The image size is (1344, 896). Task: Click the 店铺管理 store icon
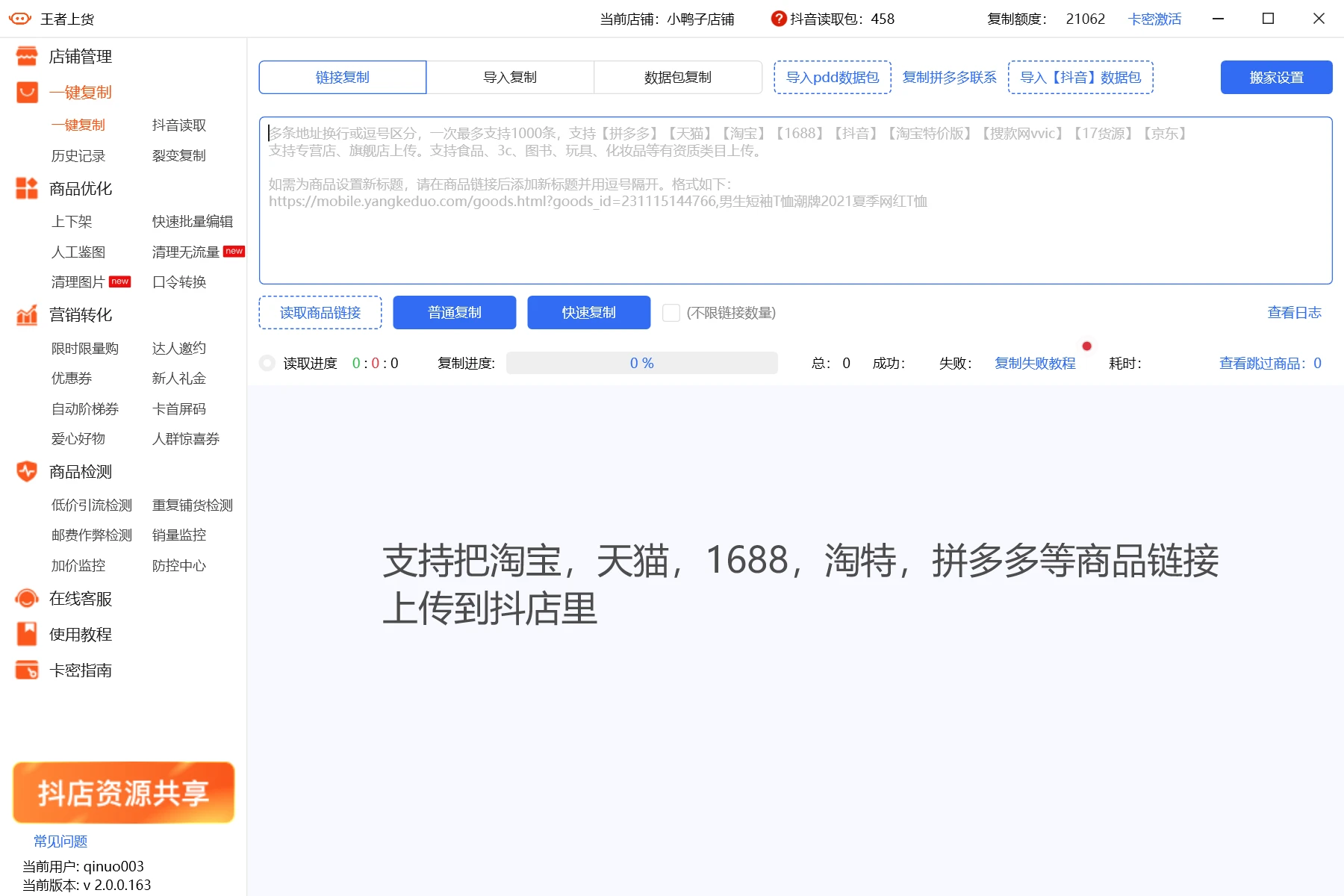(x=27, y=56)
